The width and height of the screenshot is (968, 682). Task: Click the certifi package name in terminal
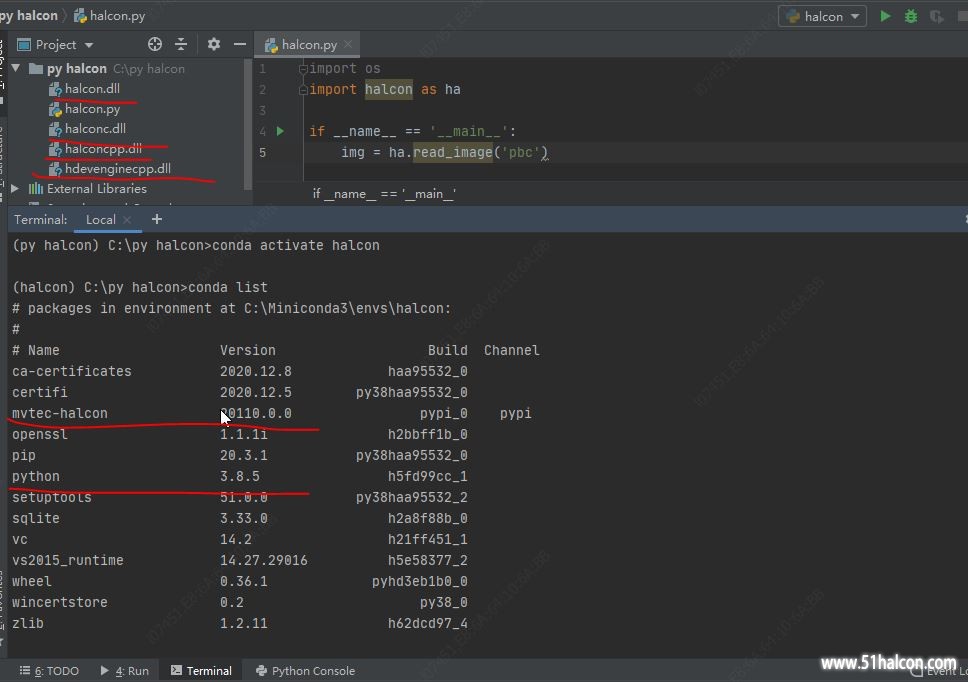(x=40, y=392)
